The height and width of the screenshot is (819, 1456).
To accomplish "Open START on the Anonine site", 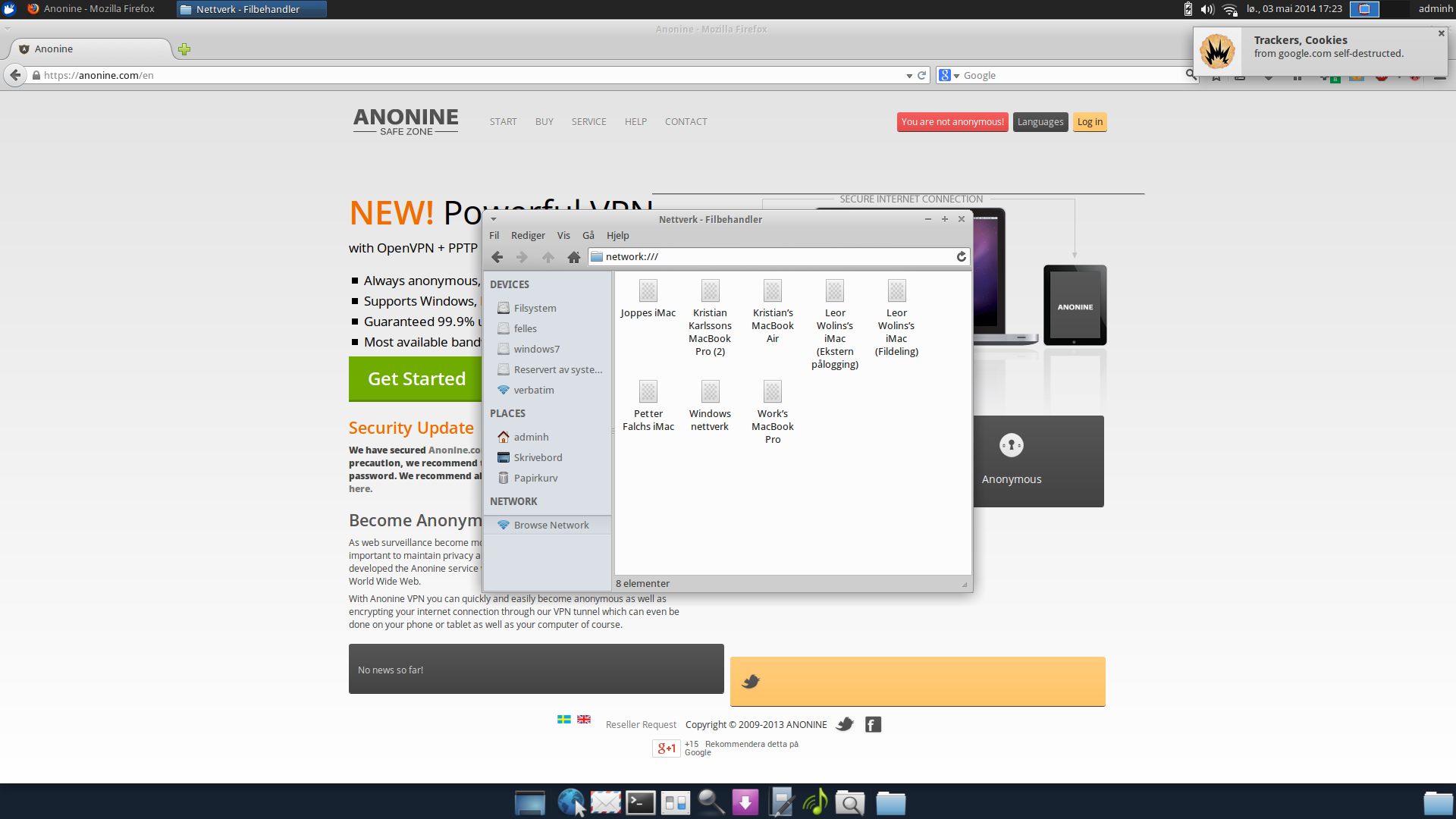I will pyautogui.click(x=503, y=121).
